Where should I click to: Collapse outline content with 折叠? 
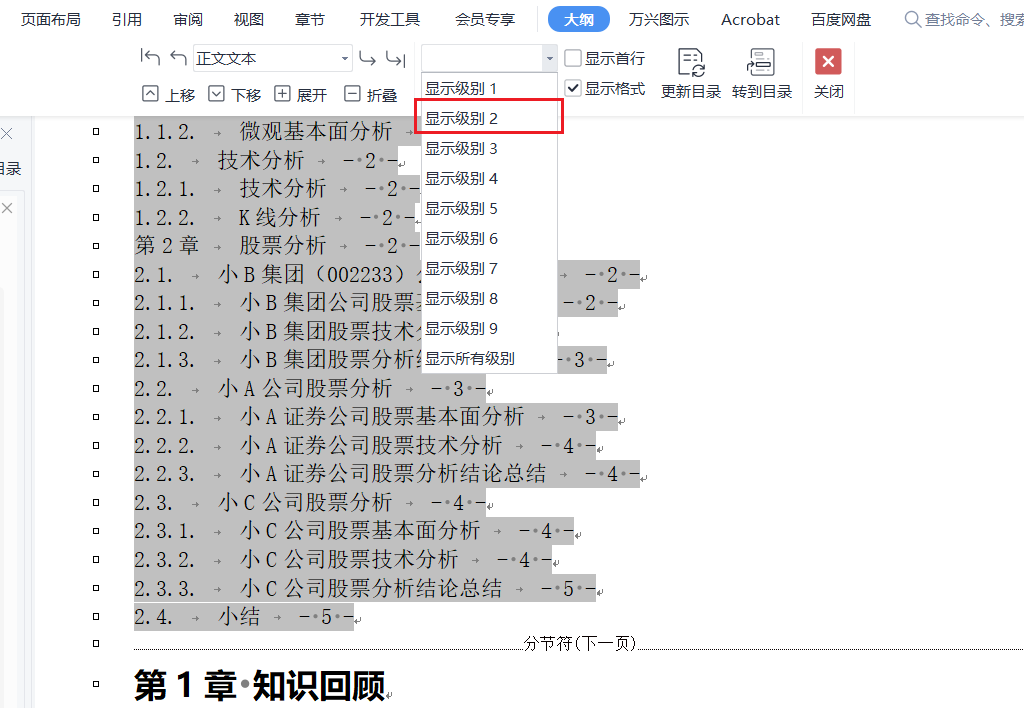[x=370, y=94]
